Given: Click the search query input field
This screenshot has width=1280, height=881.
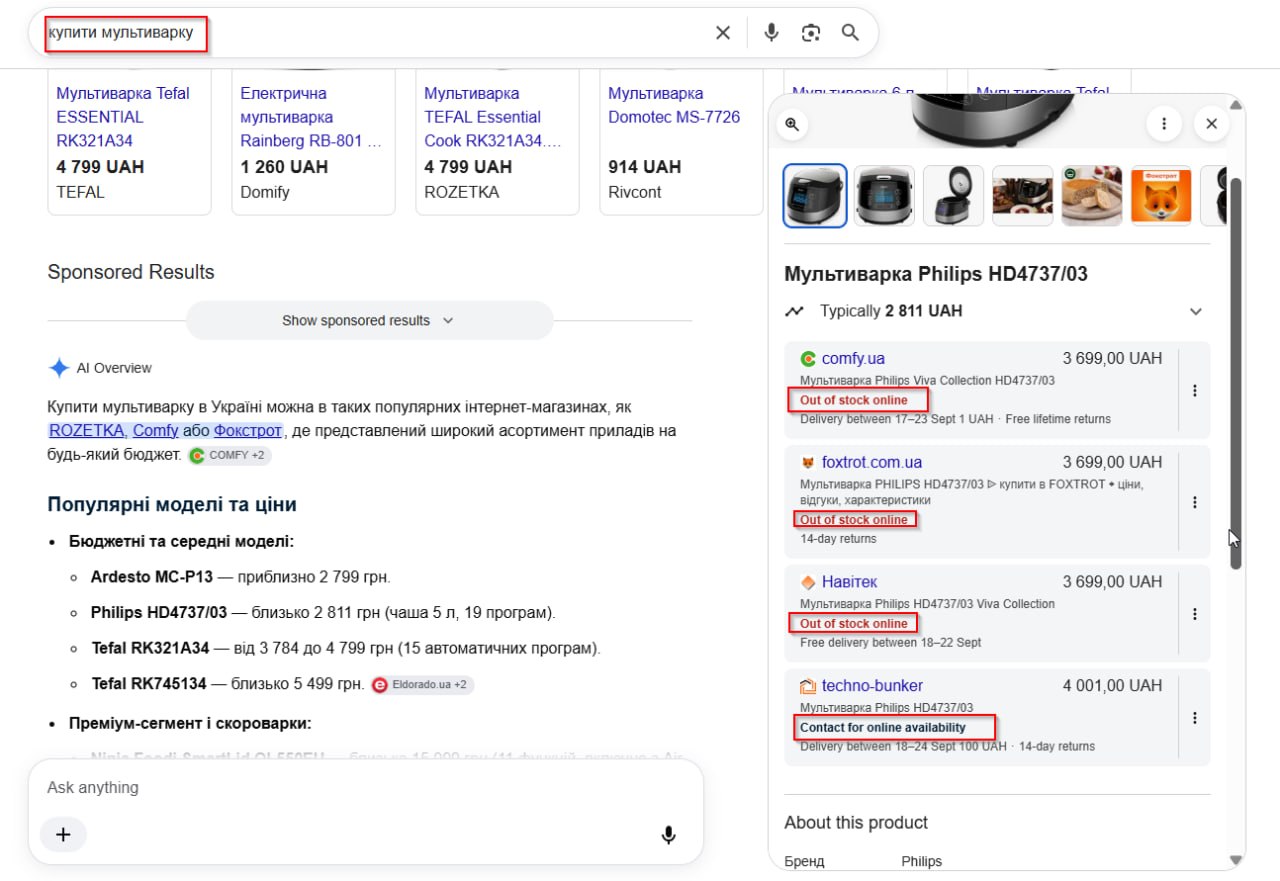Looking at the screenshot, I should point(375,33).
